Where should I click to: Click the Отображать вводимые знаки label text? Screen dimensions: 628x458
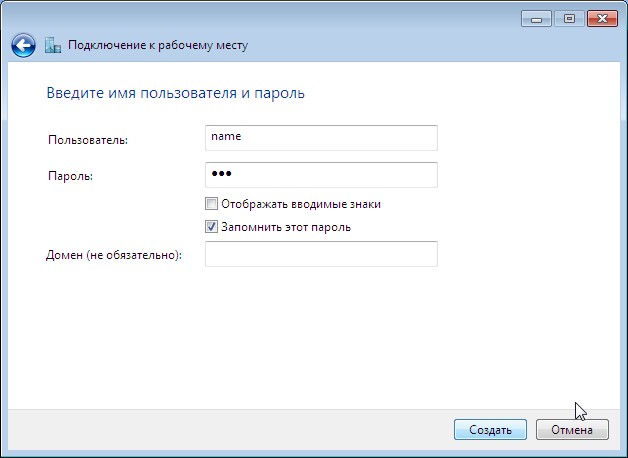point(301,204)
